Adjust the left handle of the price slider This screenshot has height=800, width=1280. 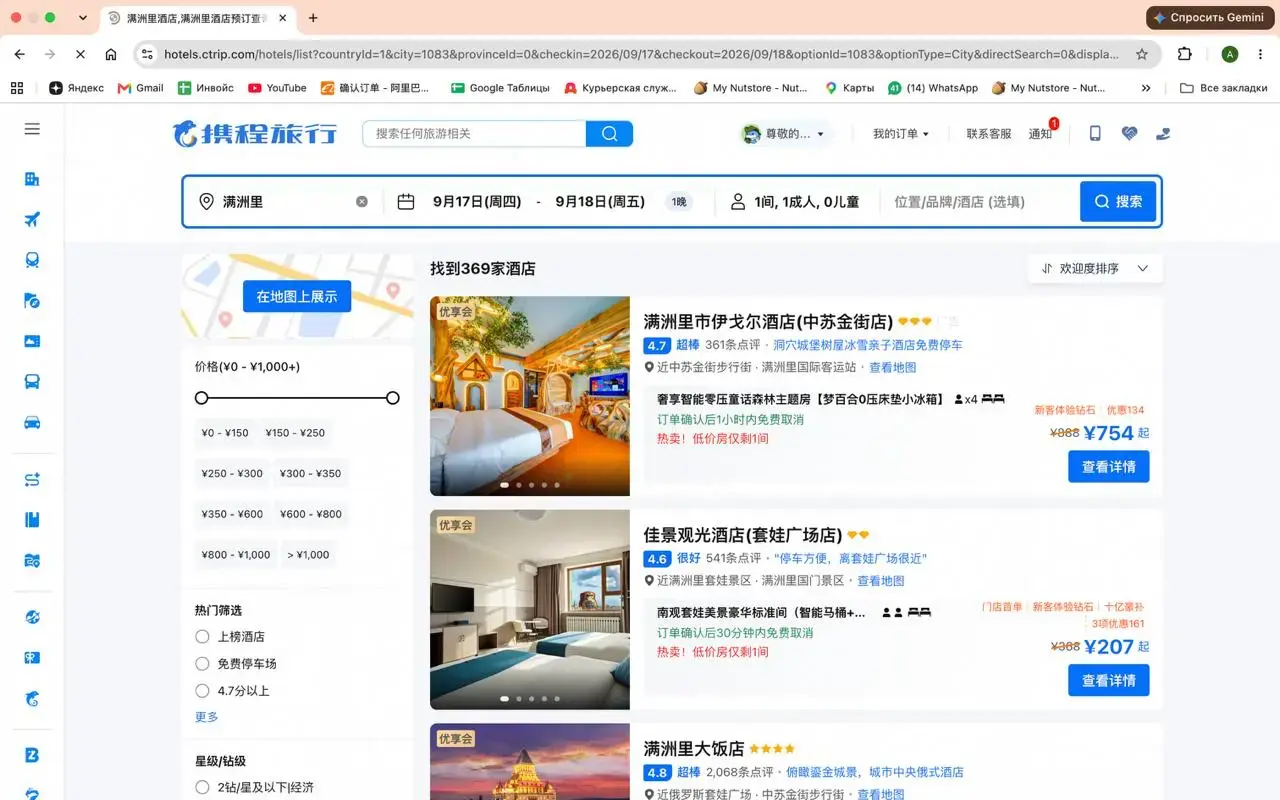tap(202, 398)
